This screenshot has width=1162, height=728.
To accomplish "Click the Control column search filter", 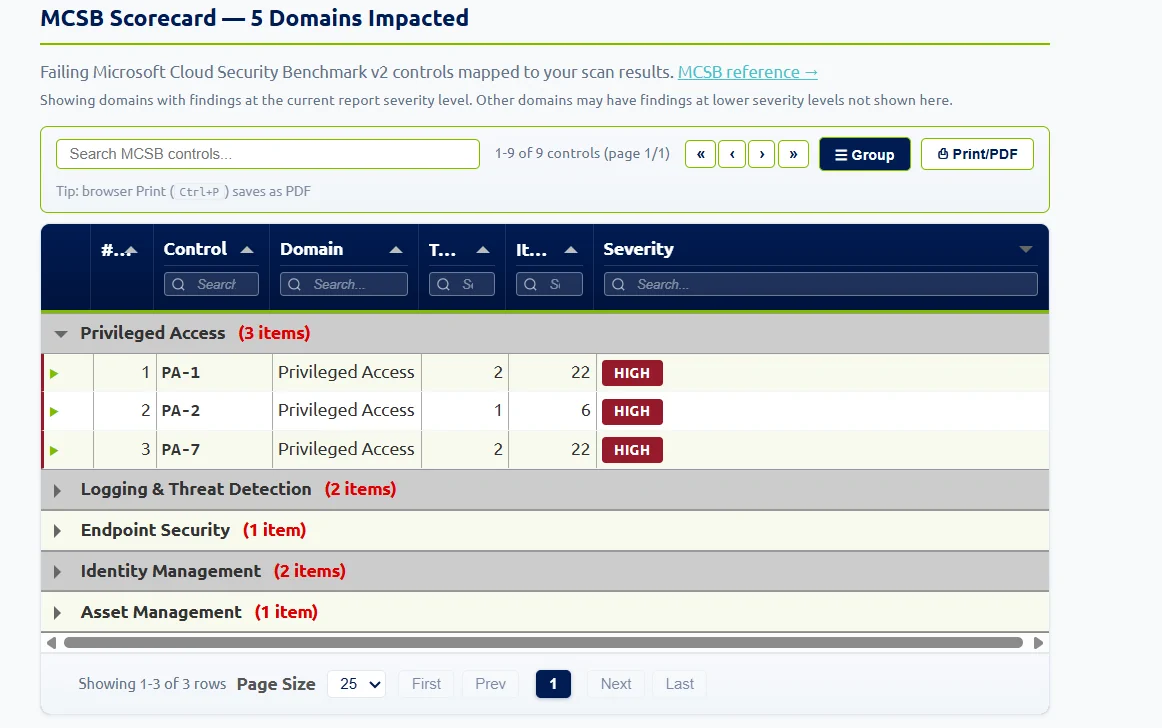I will [211, 284].
